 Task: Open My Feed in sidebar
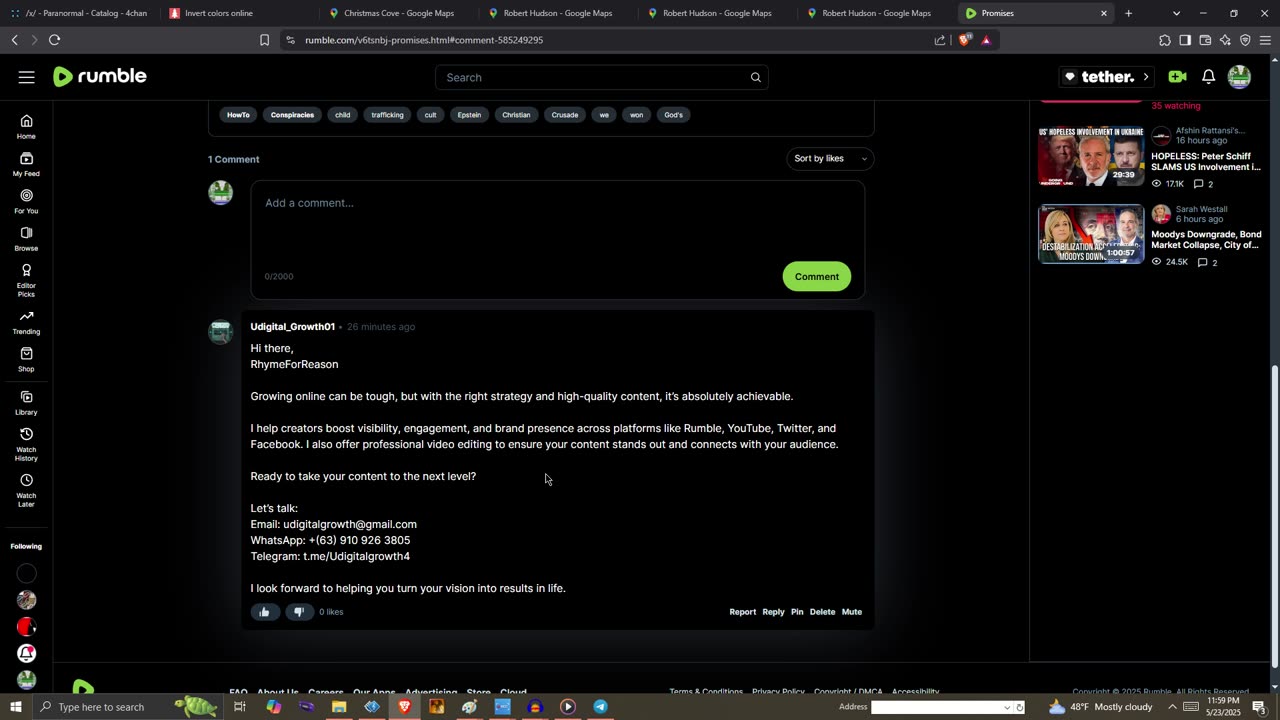[26, 164]
